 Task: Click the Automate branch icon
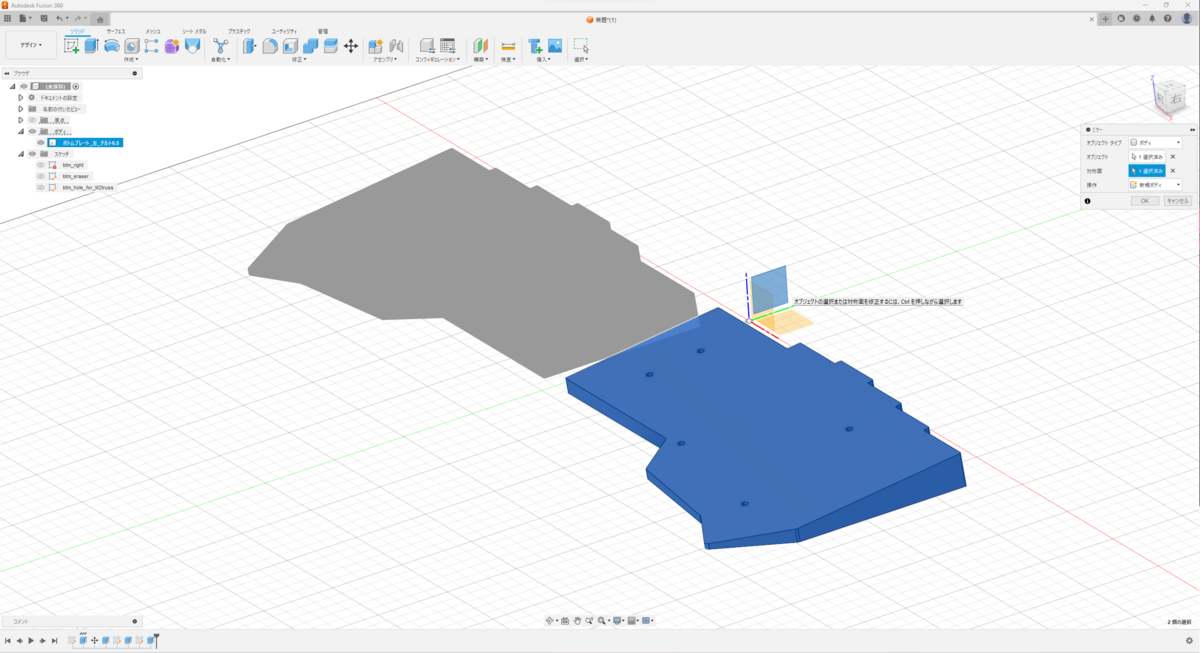[220, 46]
